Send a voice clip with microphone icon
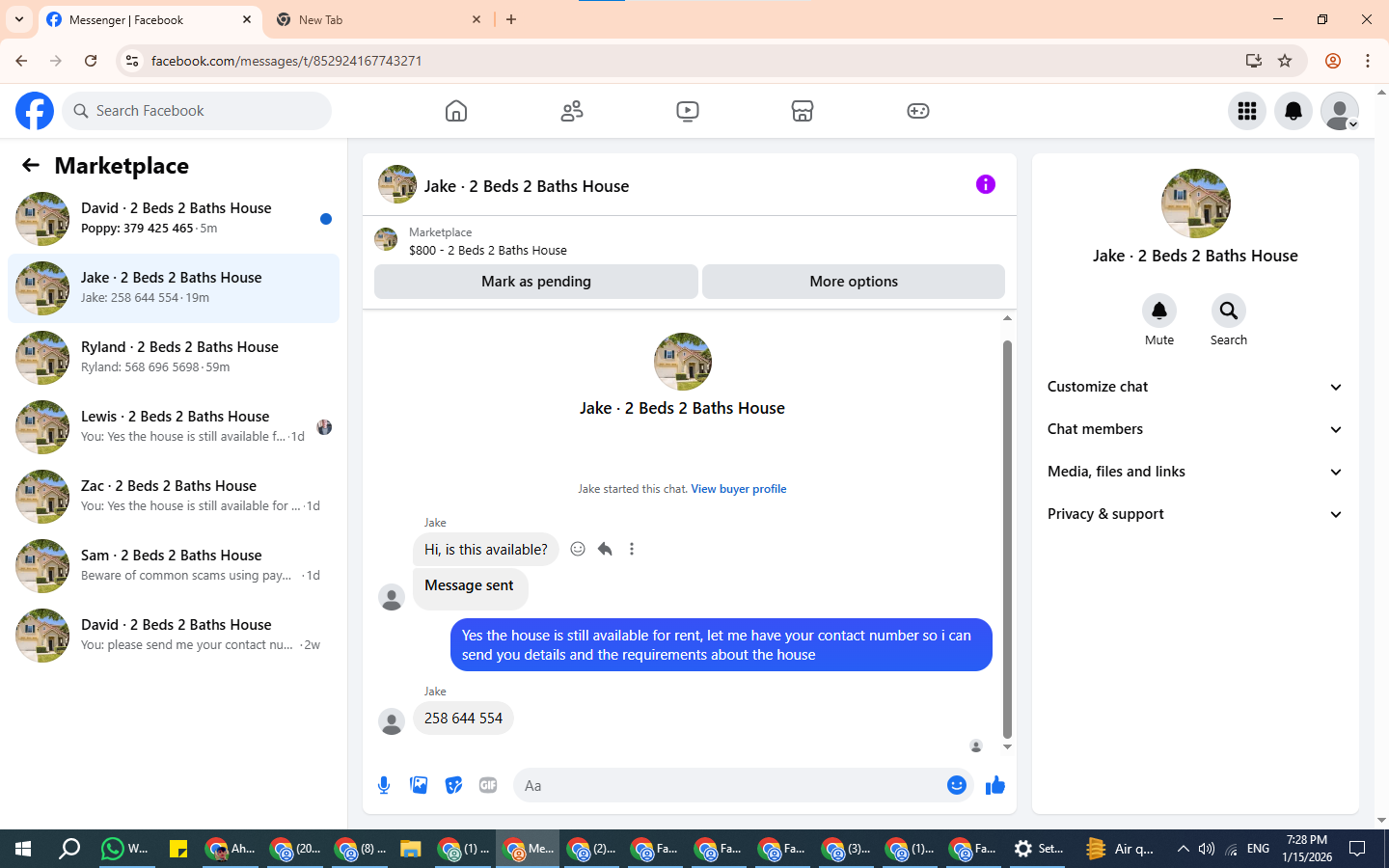1389x868 pixels. pos(384,785)
